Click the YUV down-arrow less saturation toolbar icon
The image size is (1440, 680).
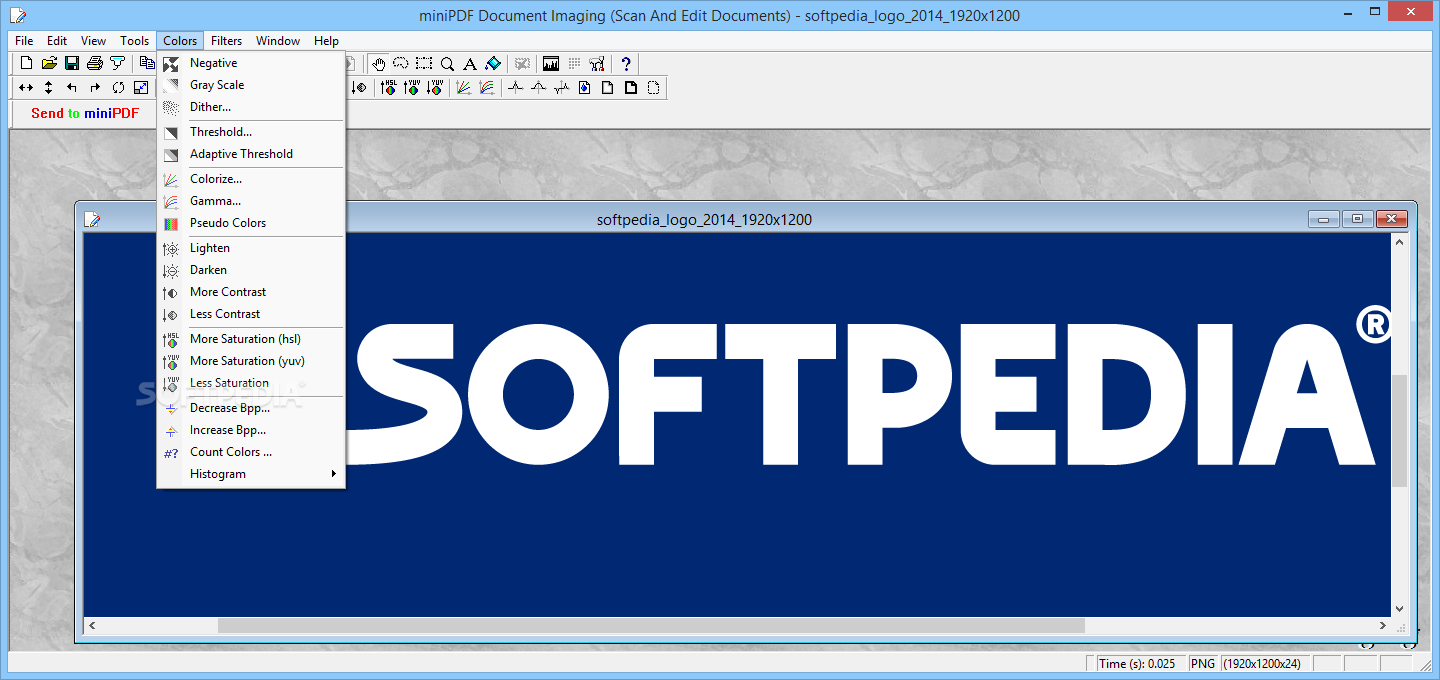click(434, 87)
